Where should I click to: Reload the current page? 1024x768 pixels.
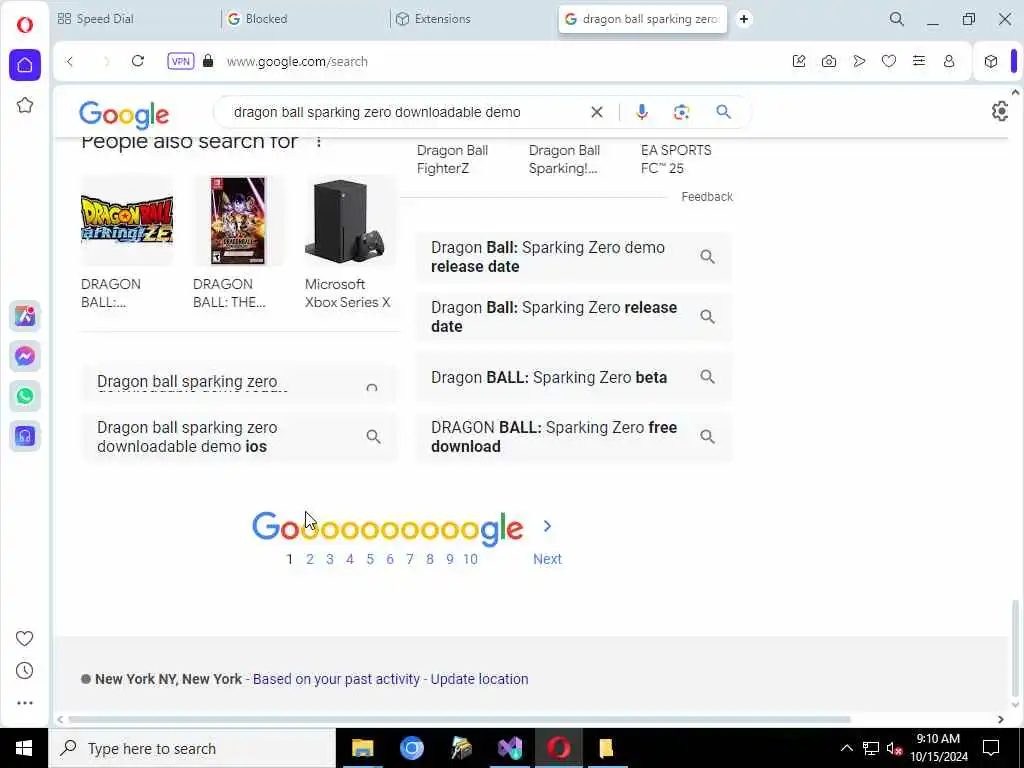click(x=138, y=61)
